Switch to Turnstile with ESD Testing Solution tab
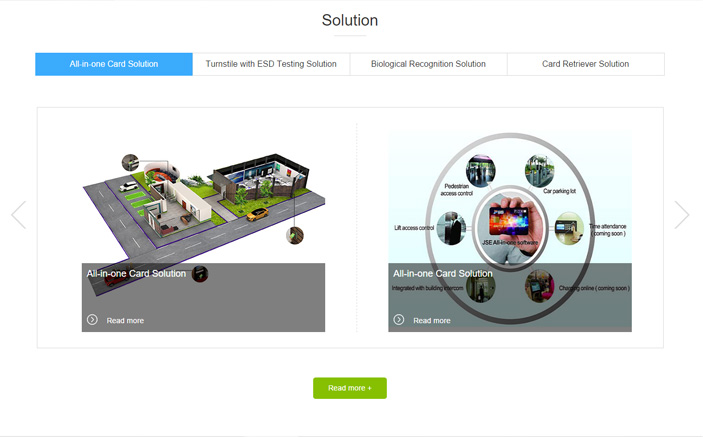The height and width of the screenshot is (437, 703). click(x=271, y=64)
